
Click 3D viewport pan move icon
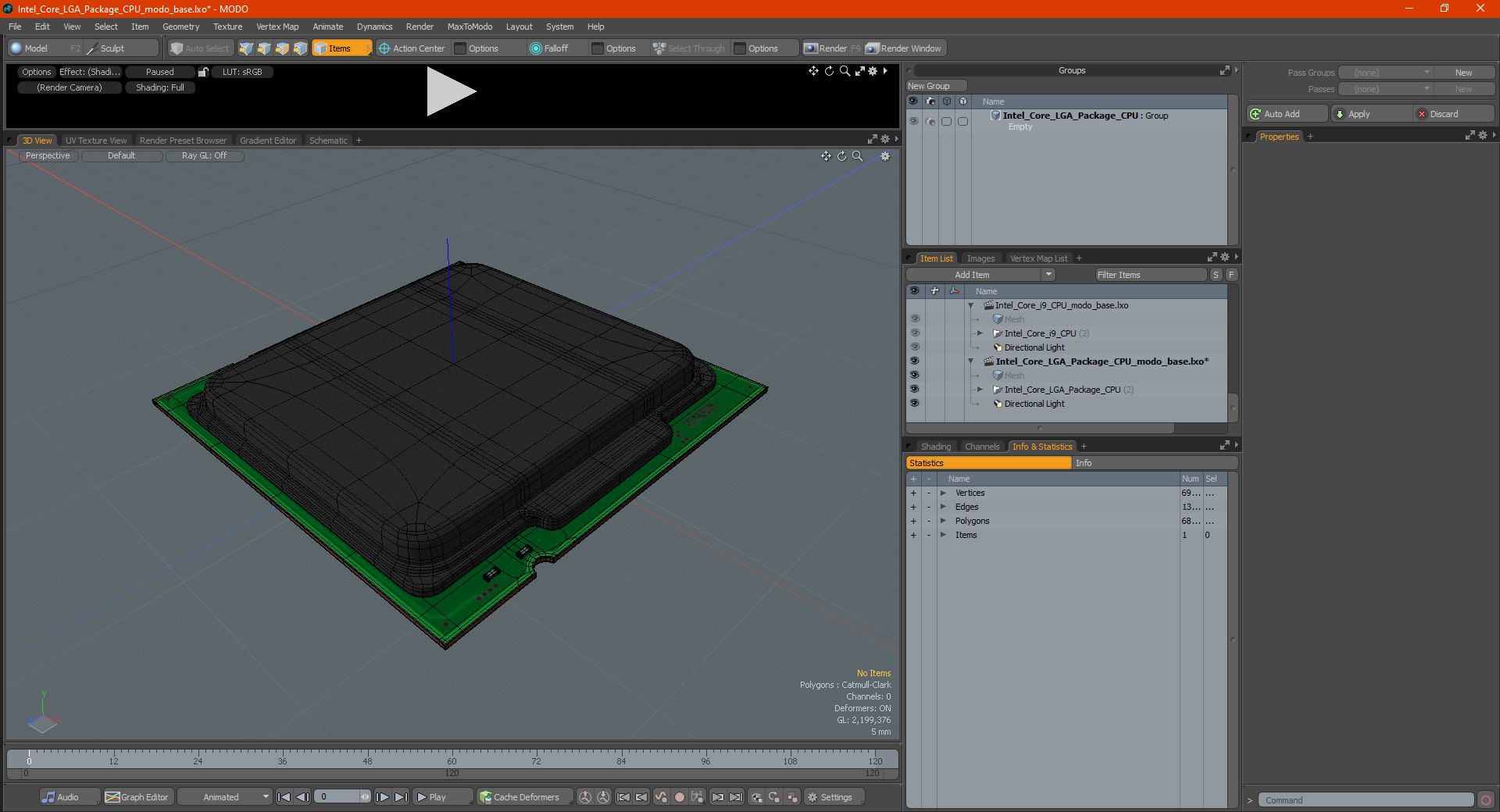826,156
